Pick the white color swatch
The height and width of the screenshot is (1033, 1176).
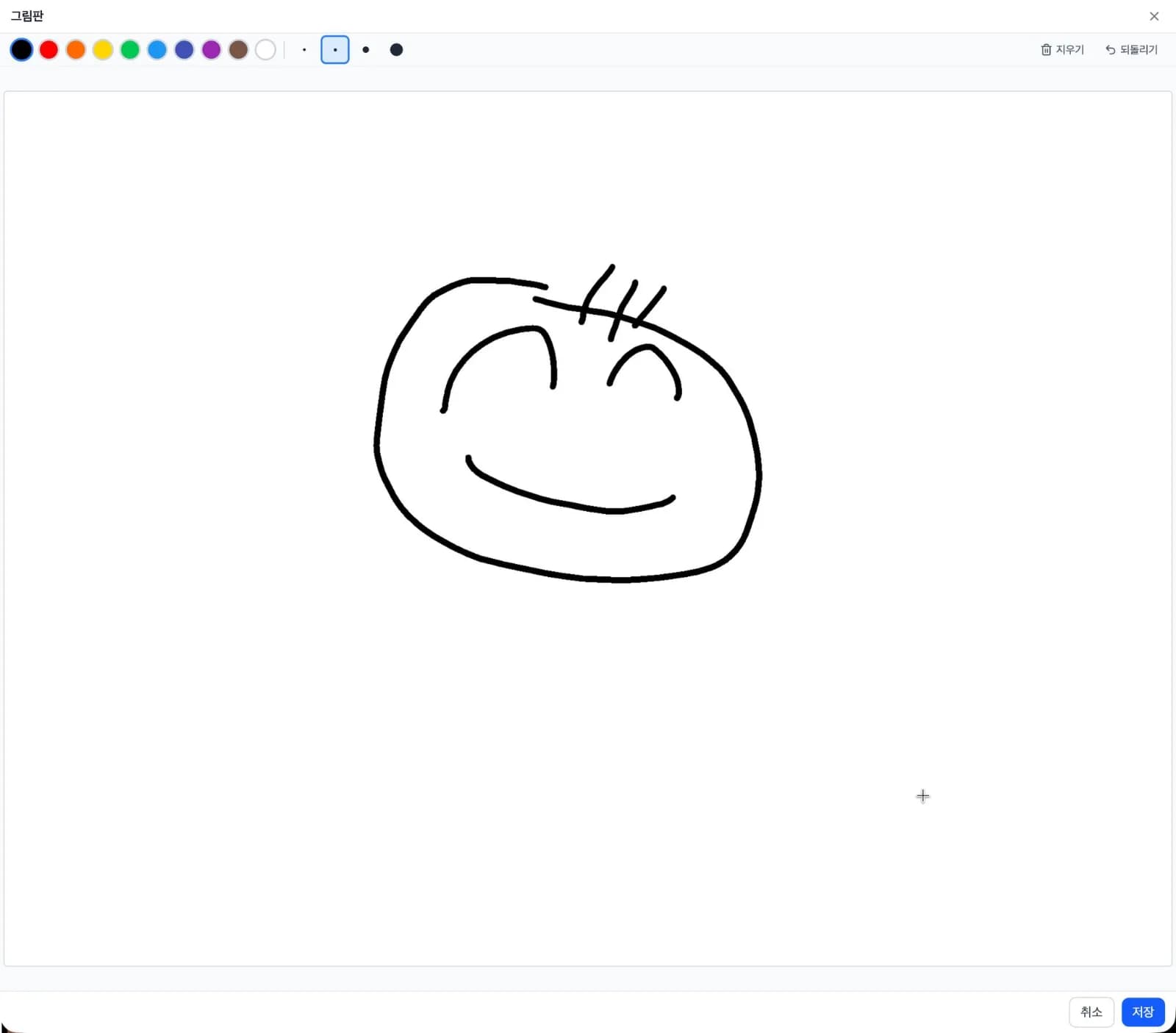point(265,50)
